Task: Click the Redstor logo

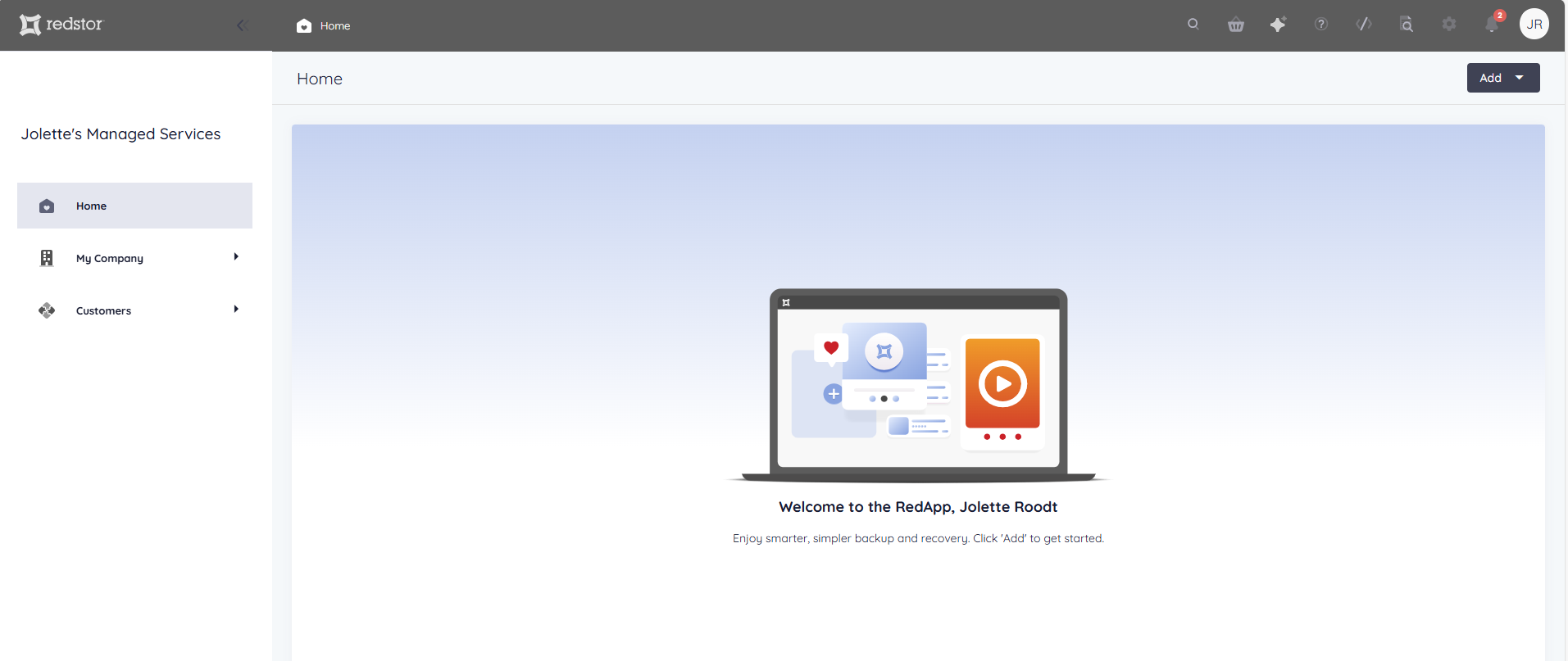Action: tap(61, 25)
